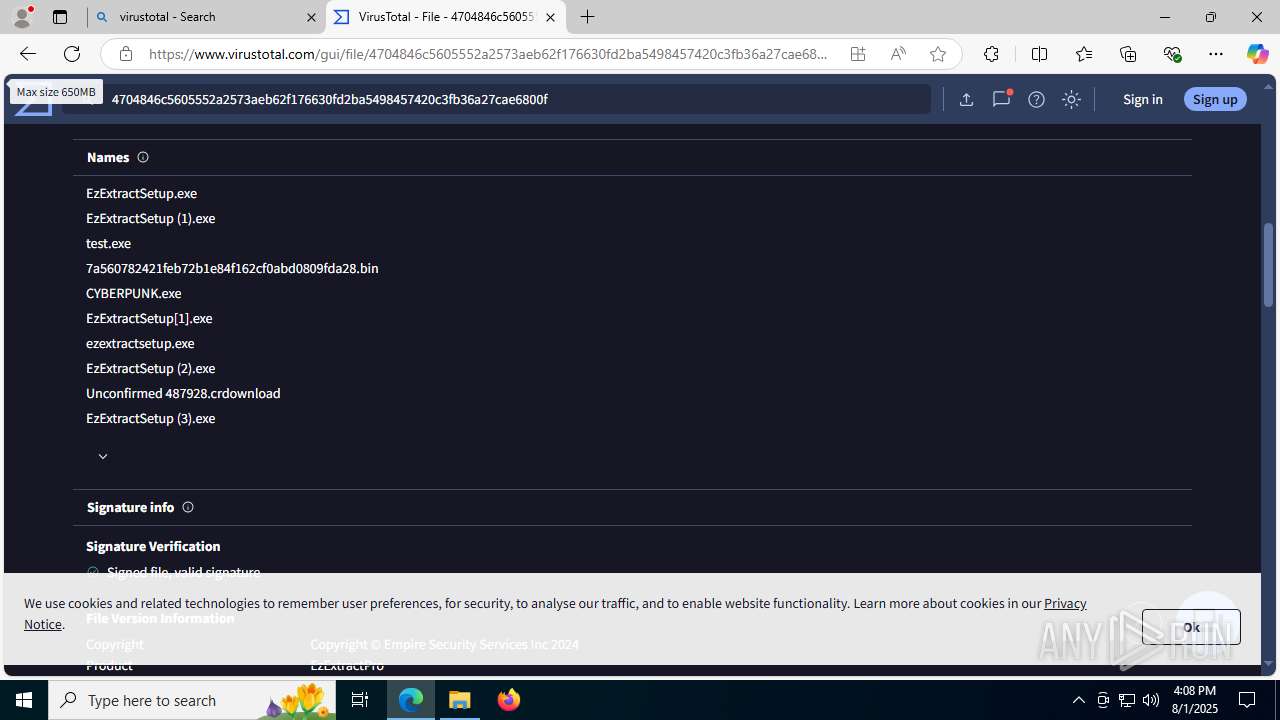Viewport: 1280px width, 720px height.
Task: Select file name EzExtractSetup.exe
Action: [x=141, y=193]
